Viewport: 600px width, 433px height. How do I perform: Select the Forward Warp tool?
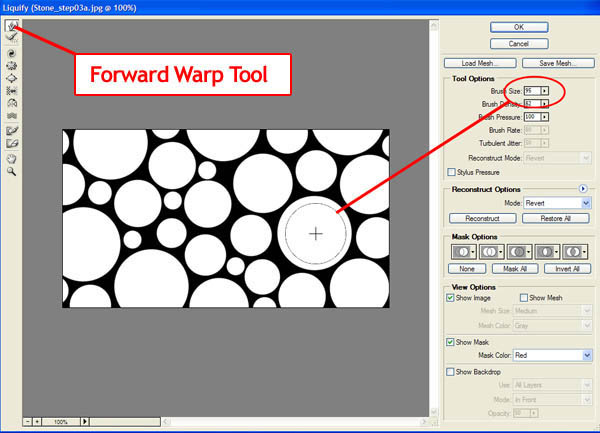click(12, 25)
